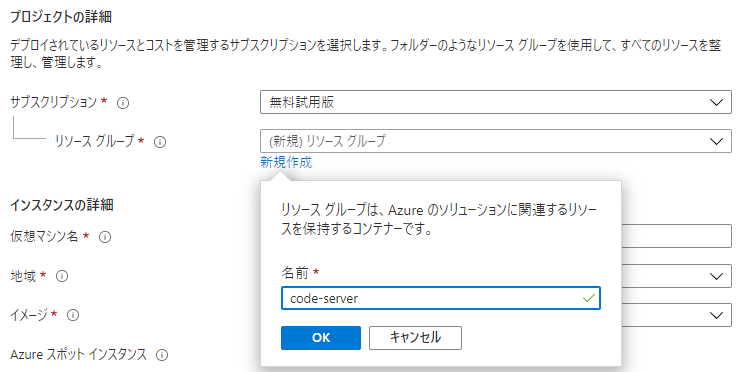
Task: Click the プロジェクトの詳細 heading
Action: (61, 18)
